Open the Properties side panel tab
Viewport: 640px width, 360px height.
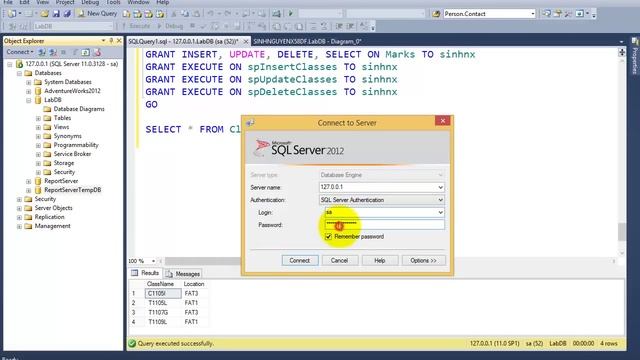[x=635, y=57]
